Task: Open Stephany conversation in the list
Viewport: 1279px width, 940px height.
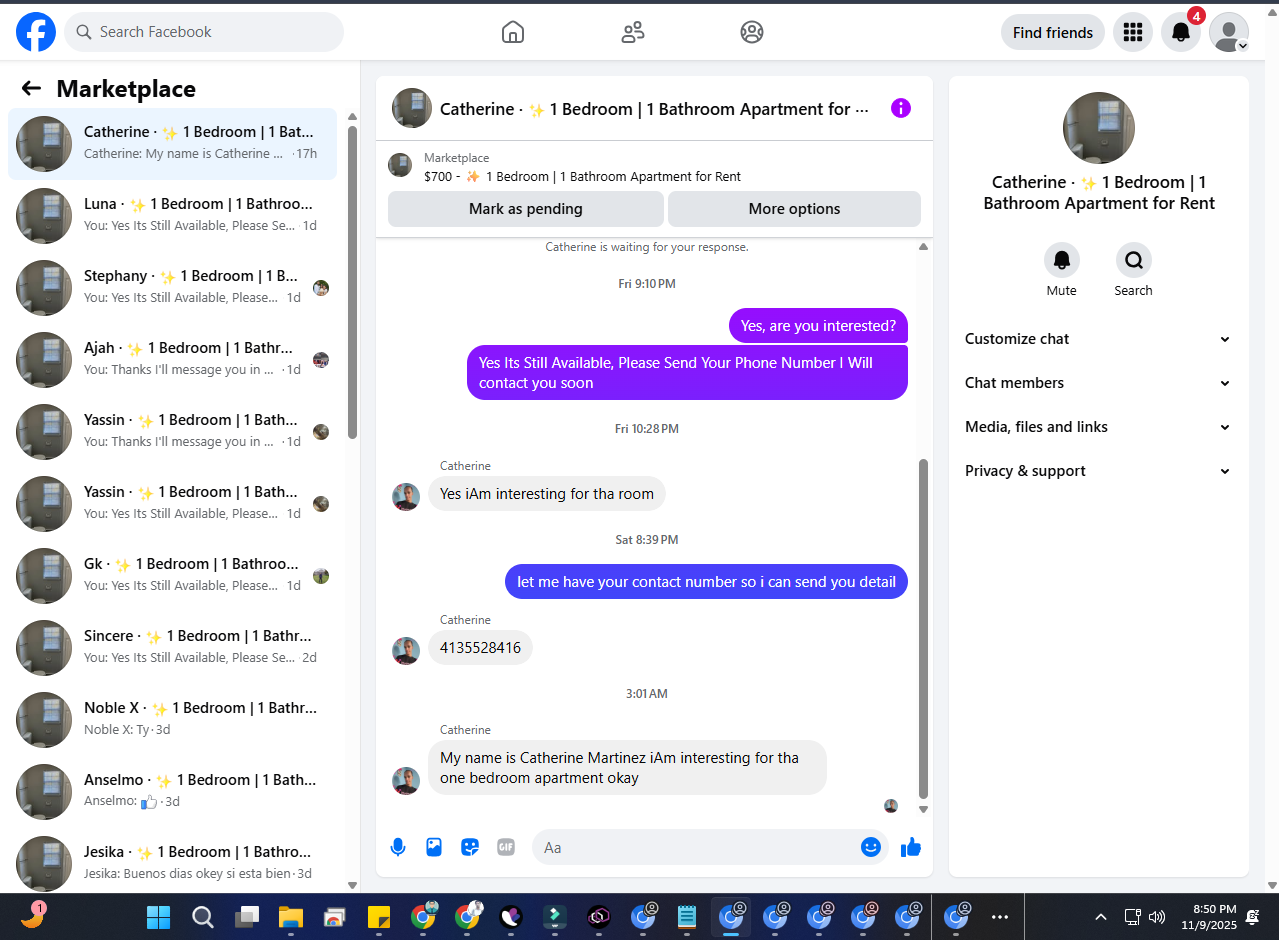Action: pos(172,288)
